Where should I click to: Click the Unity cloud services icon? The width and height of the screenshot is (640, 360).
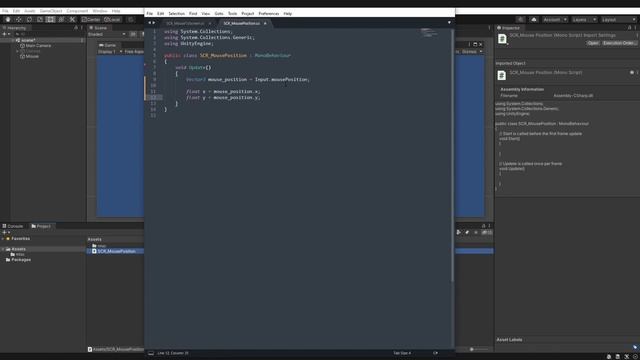tap(533, 19)
